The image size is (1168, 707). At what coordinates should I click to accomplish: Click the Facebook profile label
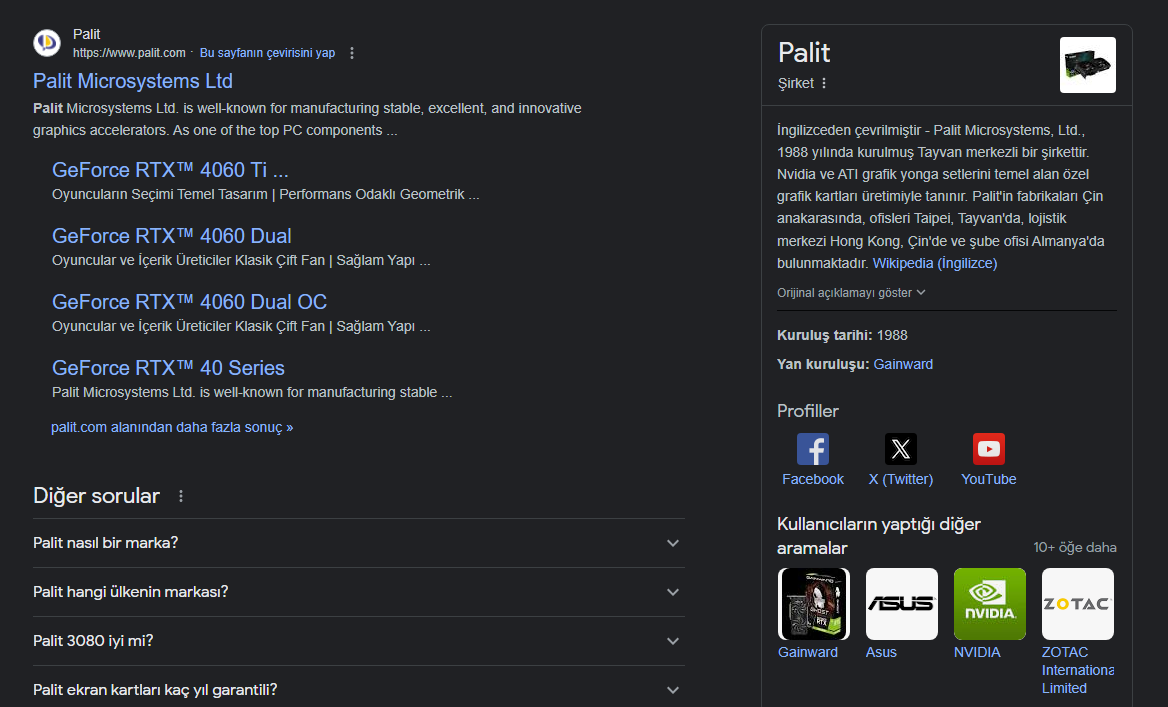pos(813,479)
